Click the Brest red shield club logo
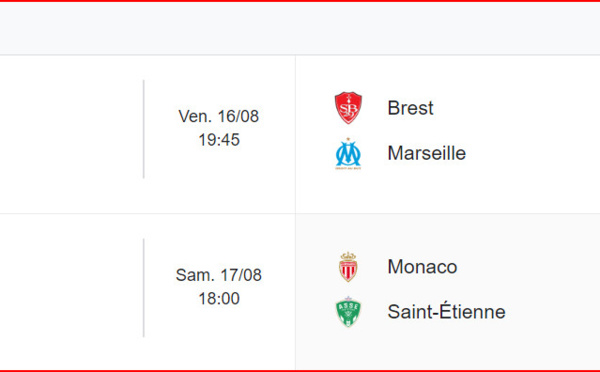Viewport: 600px width, 372px height. pyautogui.click(x=348, y=108)
